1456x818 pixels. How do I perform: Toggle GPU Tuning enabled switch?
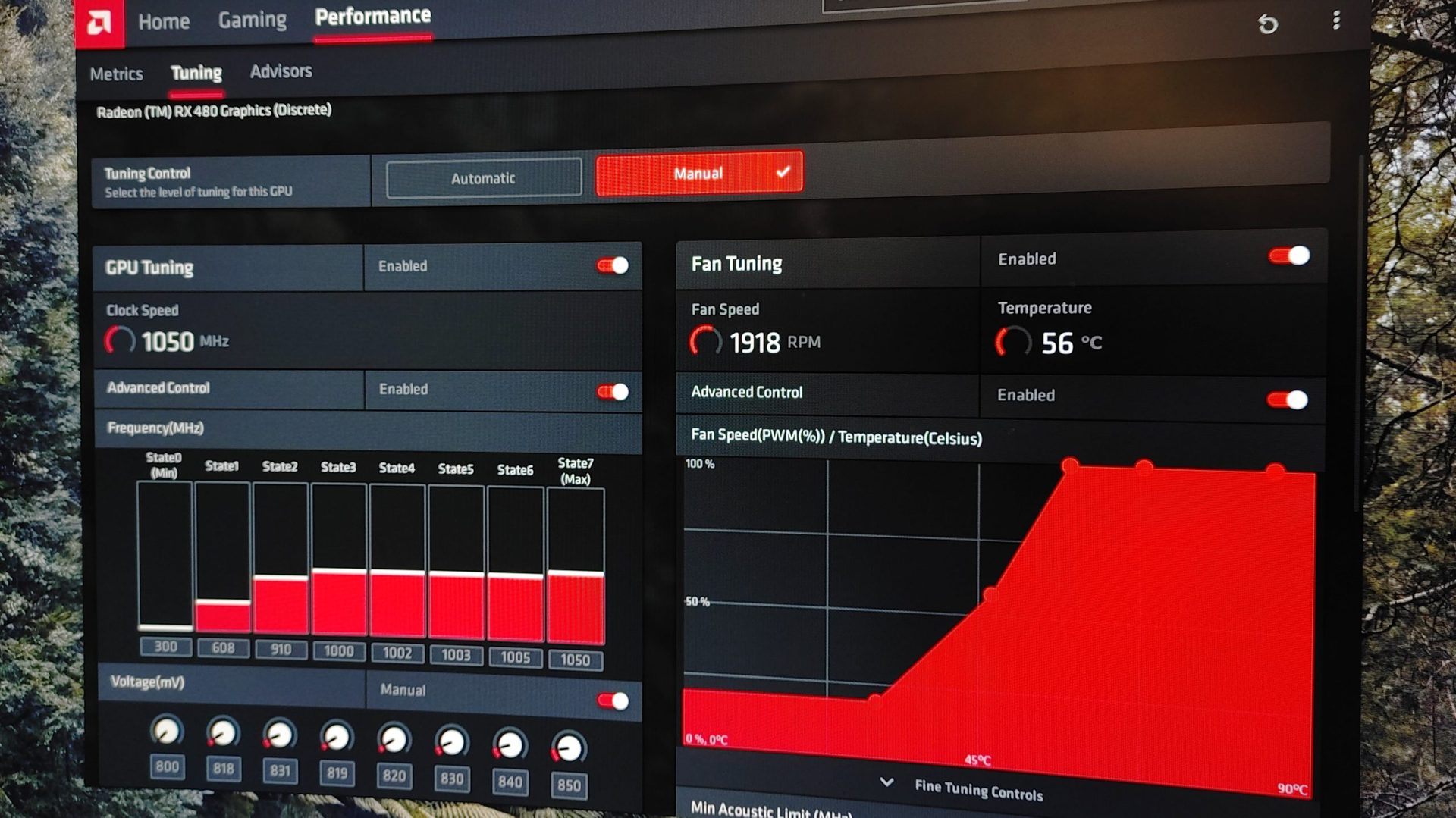[613, 265]
